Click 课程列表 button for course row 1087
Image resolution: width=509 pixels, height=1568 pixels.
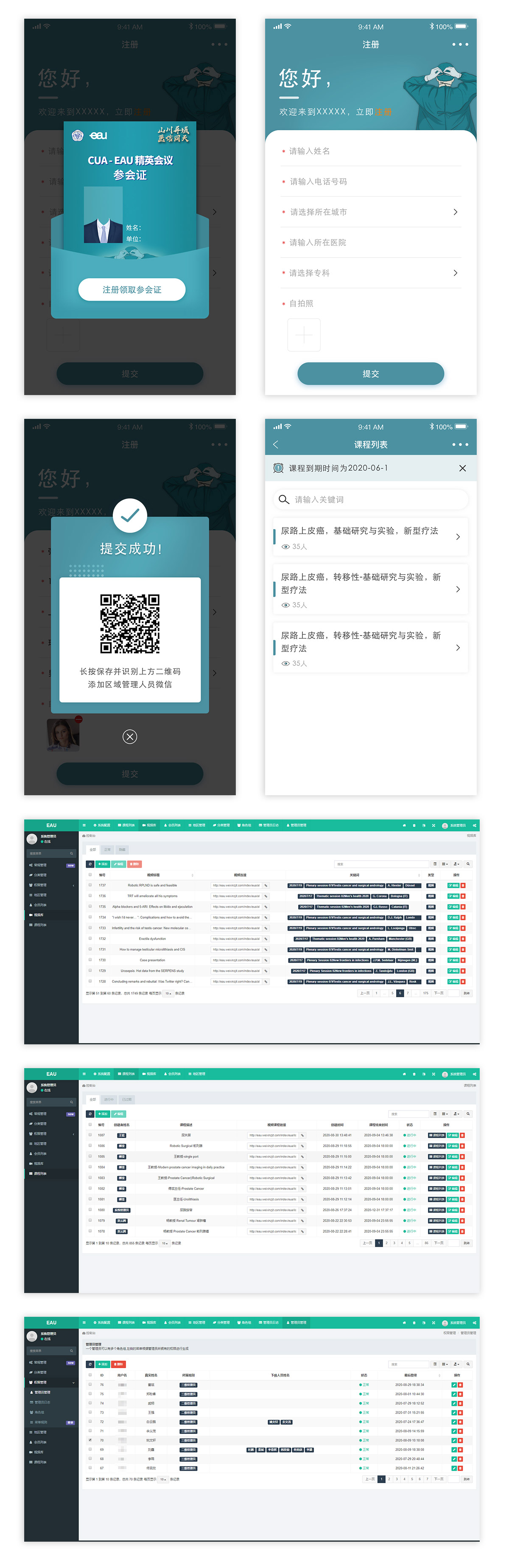(436, 1135)
